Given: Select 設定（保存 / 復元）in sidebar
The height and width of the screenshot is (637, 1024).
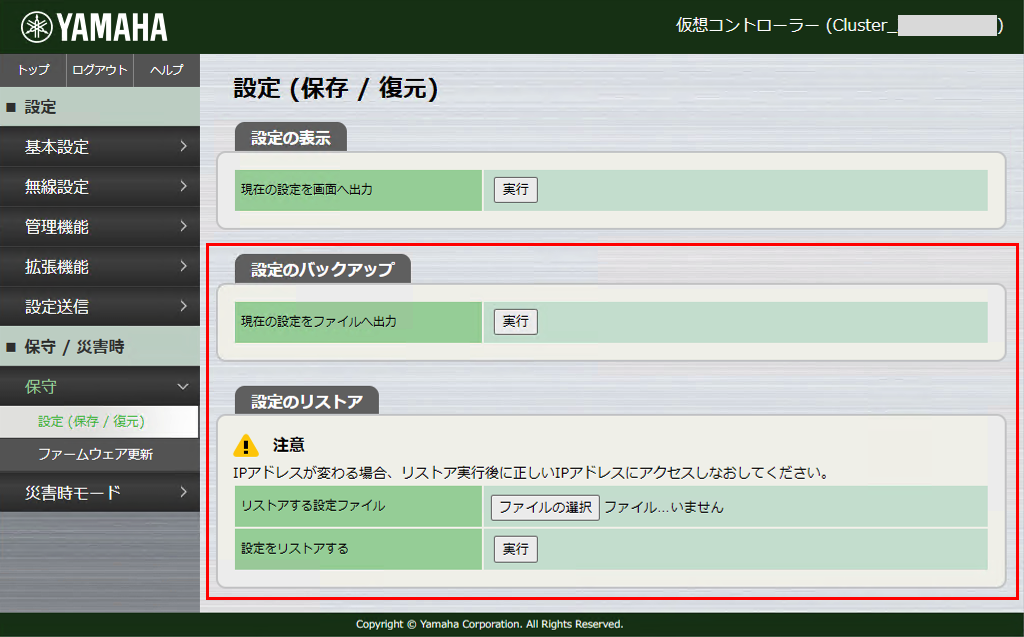Looking at the screenshot, I should coord(90,421).
